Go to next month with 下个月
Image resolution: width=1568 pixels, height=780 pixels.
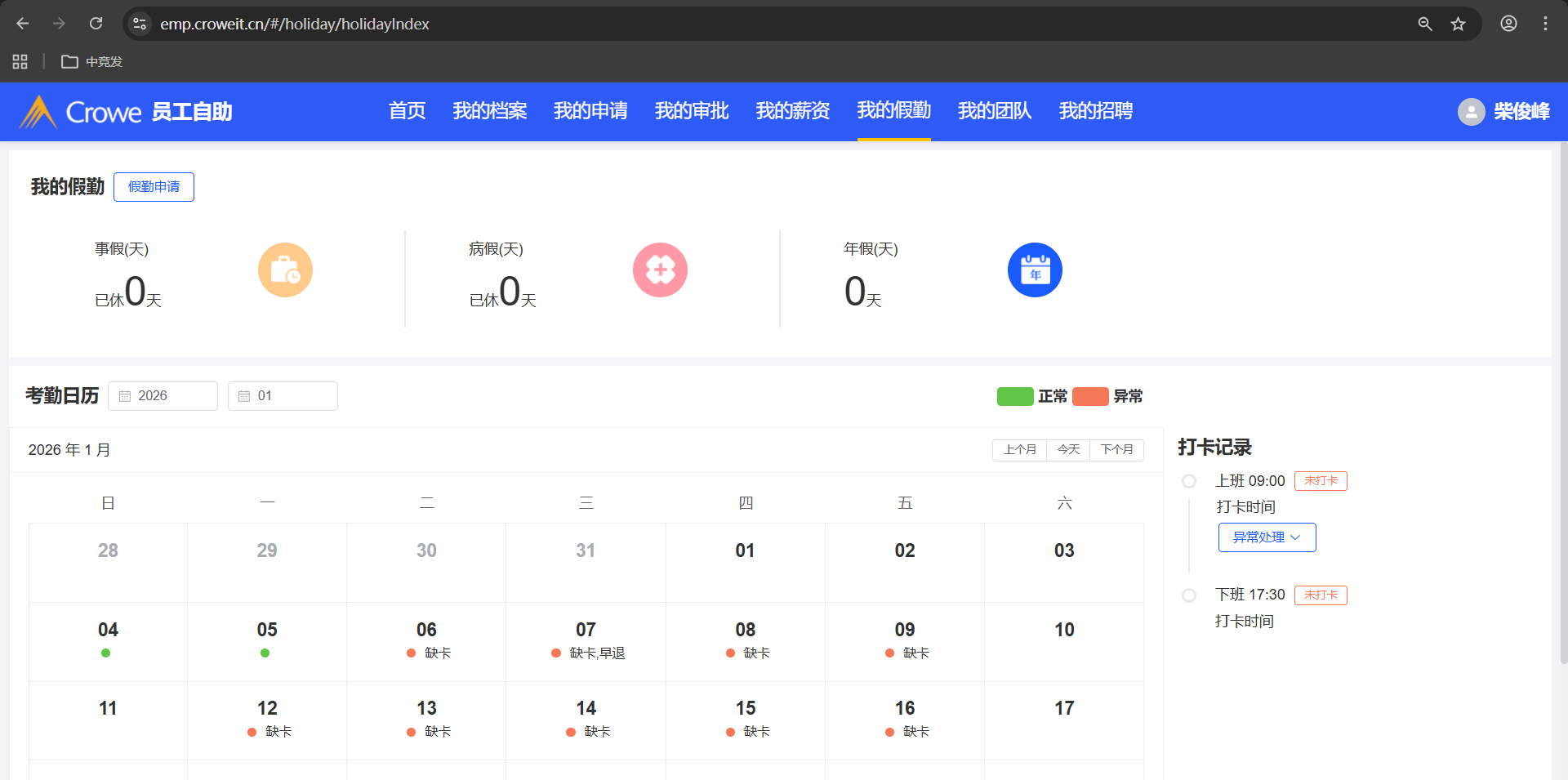point(1116,450)
